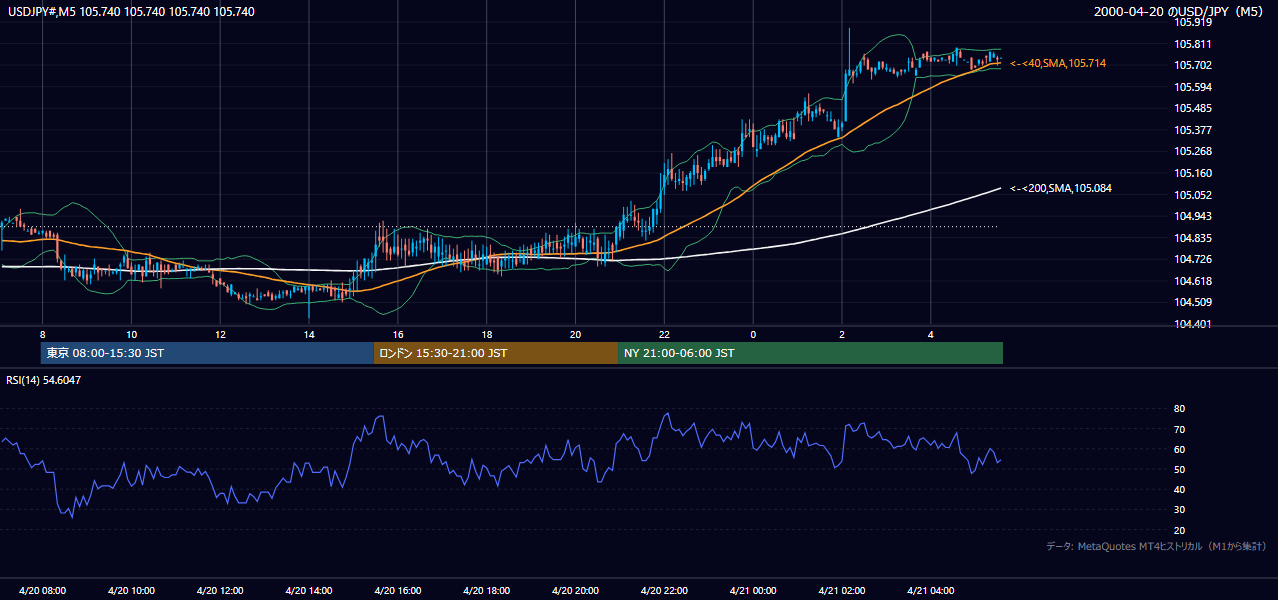Click the 4/20 16:00 date label

coord(398,590)
